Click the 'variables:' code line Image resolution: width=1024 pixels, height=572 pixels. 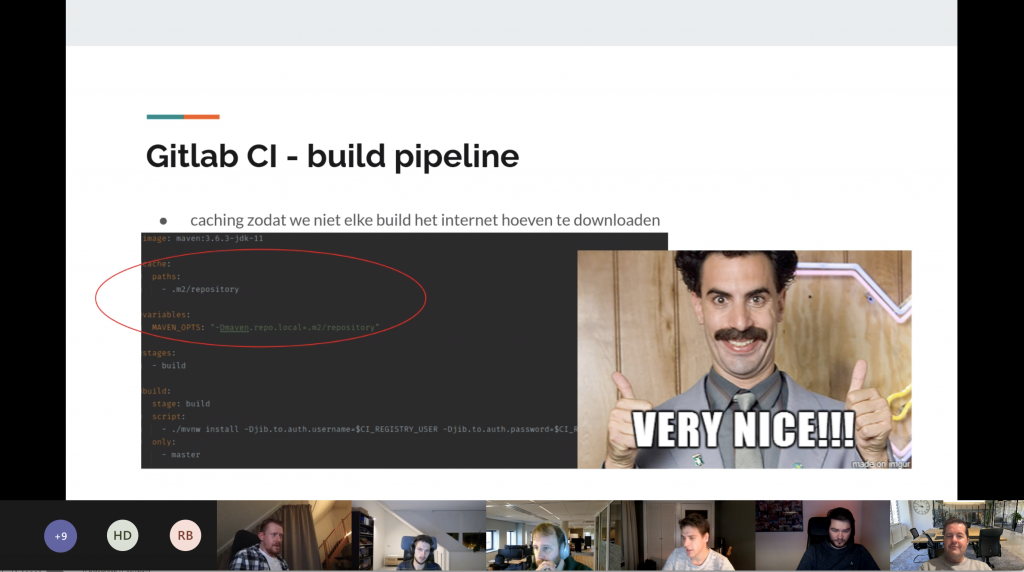coord(167,315)
